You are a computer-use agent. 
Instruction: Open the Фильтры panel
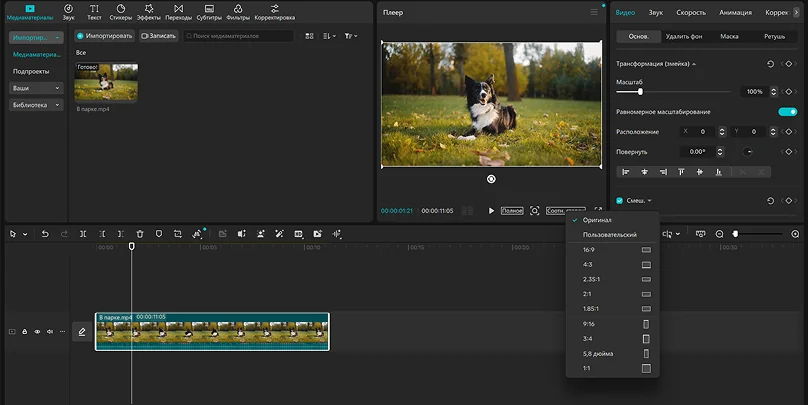coord(238,12)
